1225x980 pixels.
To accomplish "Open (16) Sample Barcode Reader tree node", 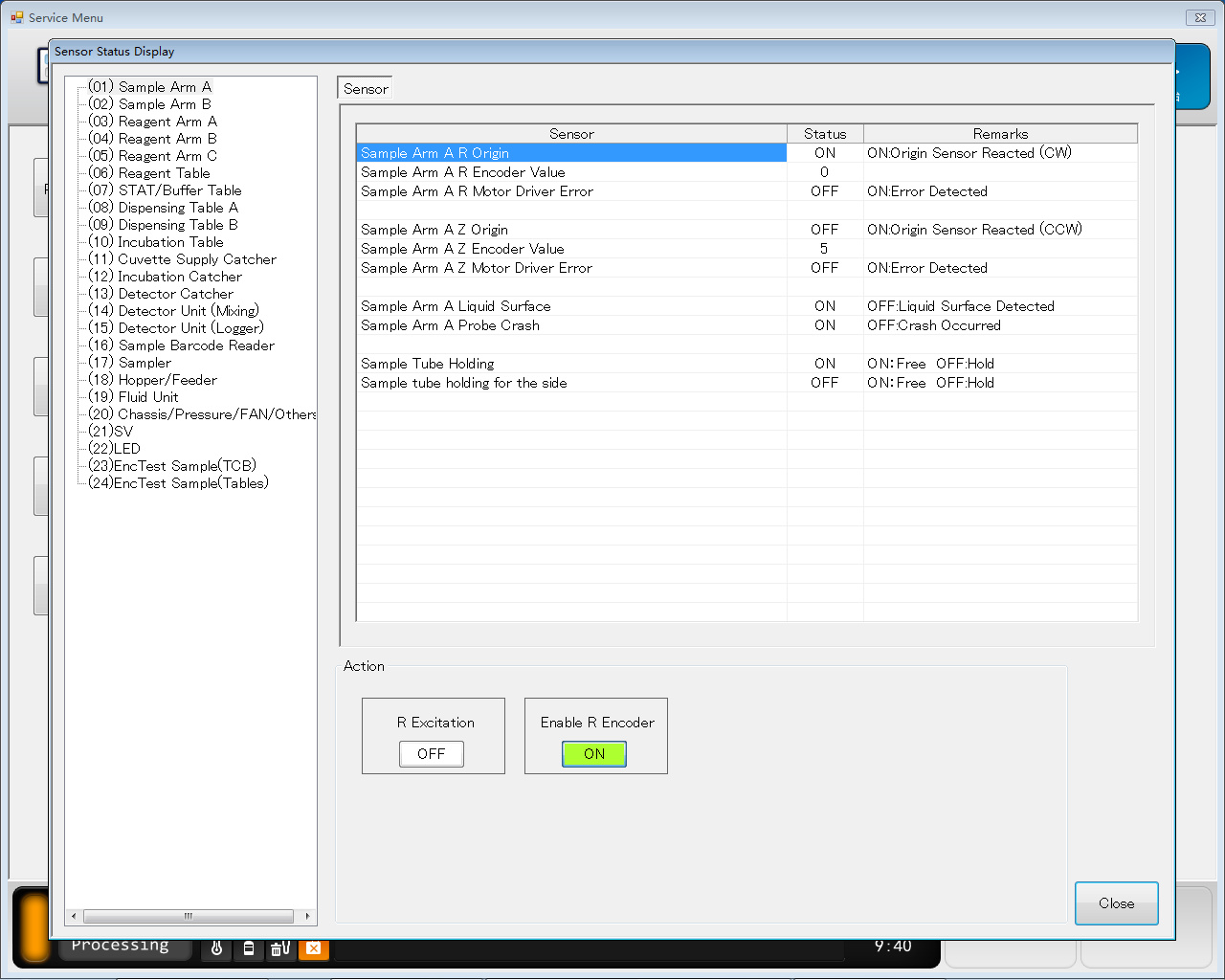I will (x=195, y=345).
